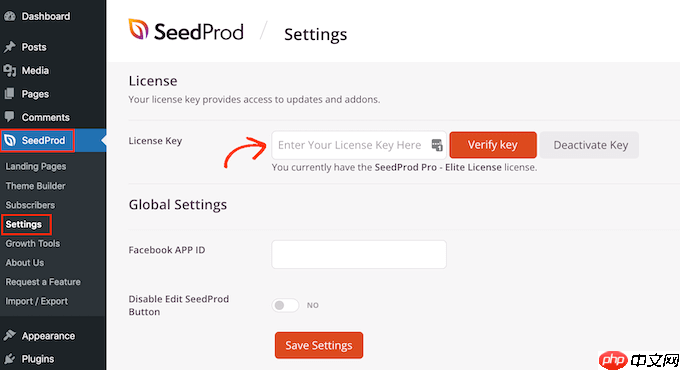Screen dimensions: 680x370
Task: Click the Plugins plug icon
Action: [x=10, y=359]
